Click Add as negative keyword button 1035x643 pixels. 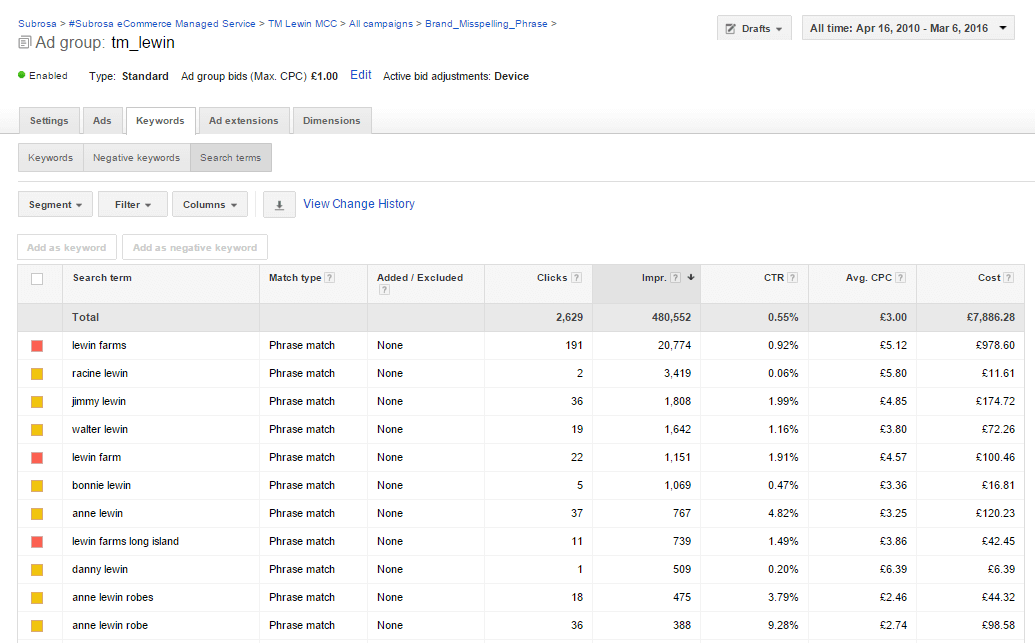click(x=195, y=248)
